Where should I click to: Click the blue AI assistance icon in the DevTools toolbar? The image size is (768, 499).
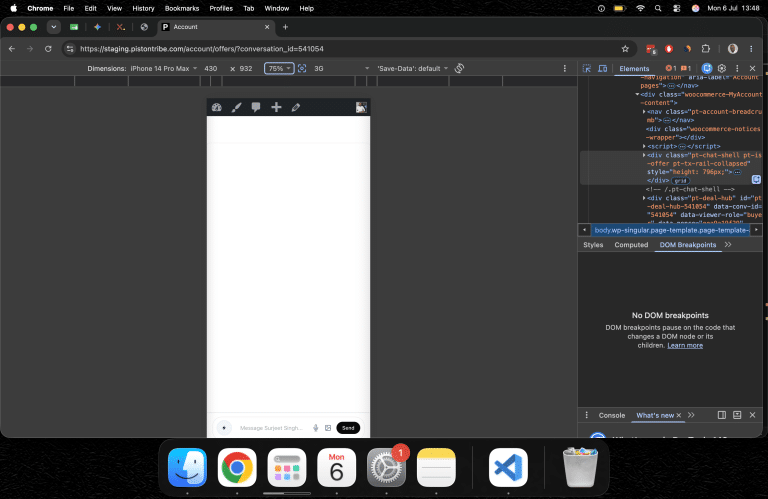[706, 68]
